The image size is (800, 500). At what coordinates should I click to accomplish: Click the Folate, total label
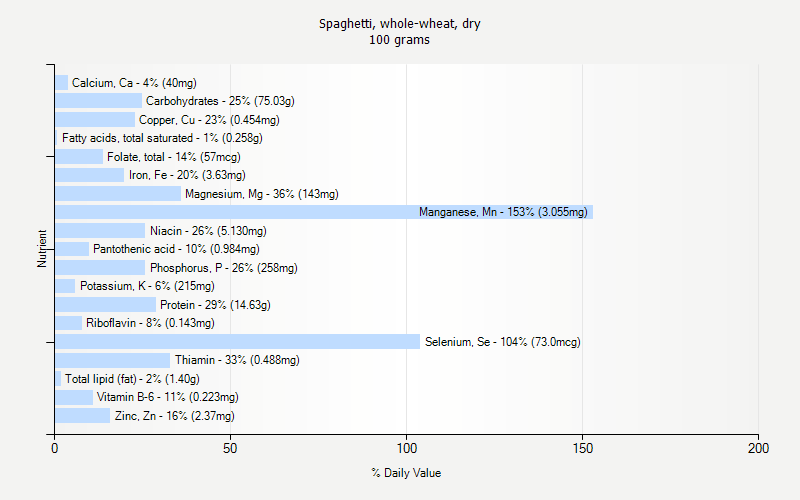tap(174, 157)
